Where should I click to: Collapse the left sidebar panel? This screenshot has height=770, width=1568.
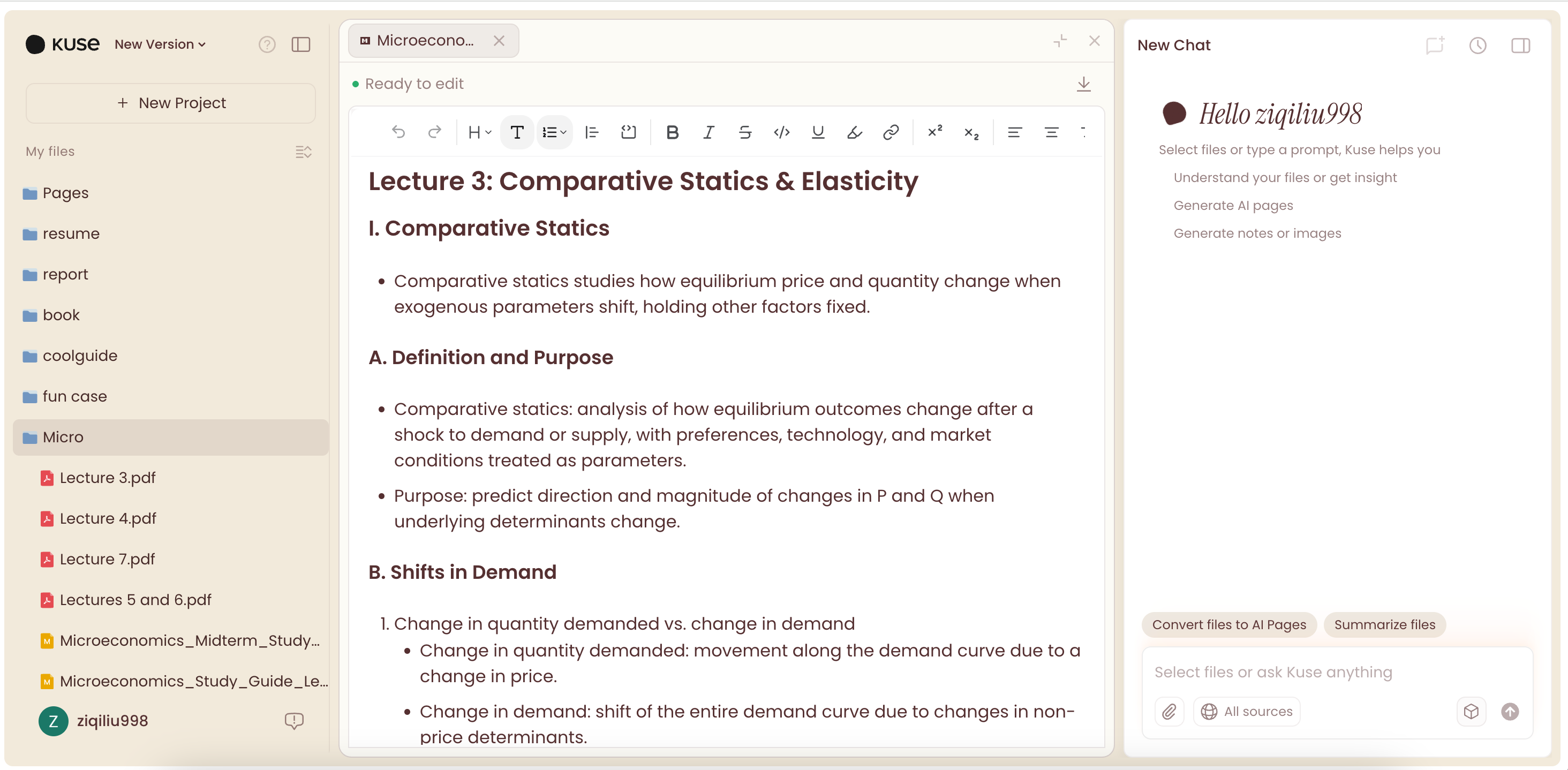point(301,44)
